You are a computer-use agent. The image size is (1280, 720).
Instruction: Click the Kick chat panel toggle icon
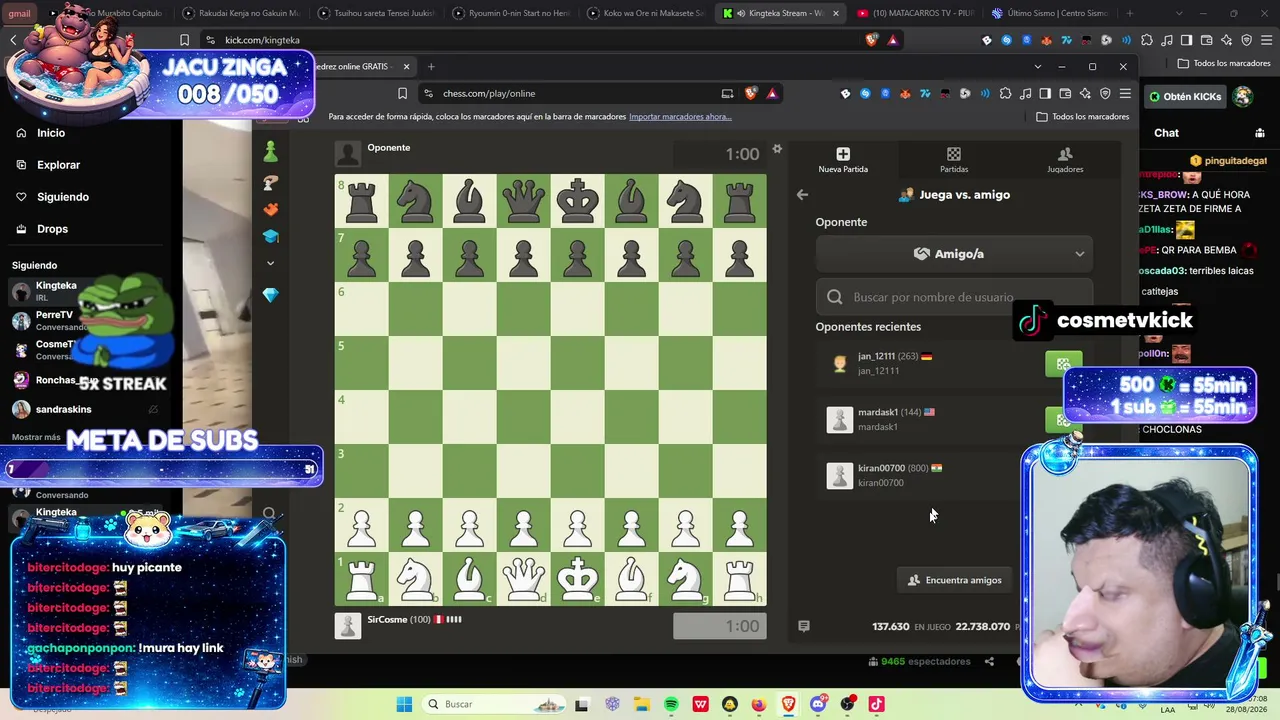point(1259,133)
